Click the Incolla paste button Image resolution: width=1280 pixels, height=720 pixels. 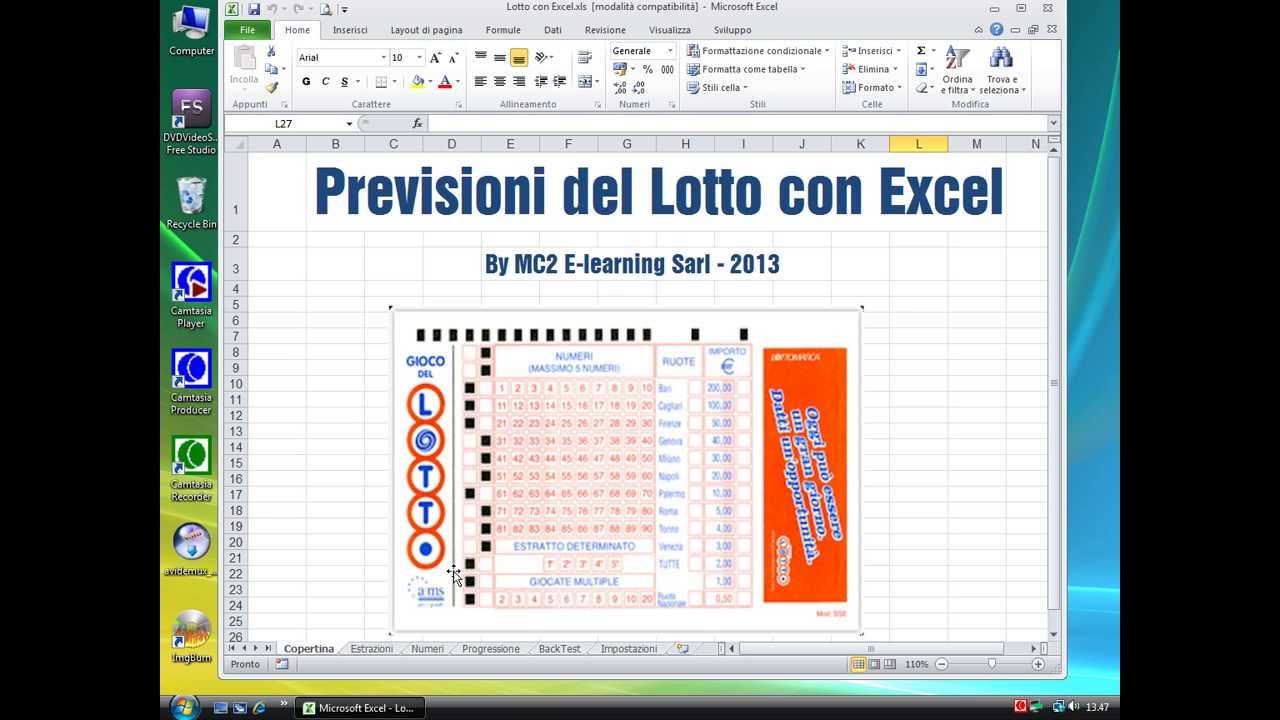(x=244, y=66)
